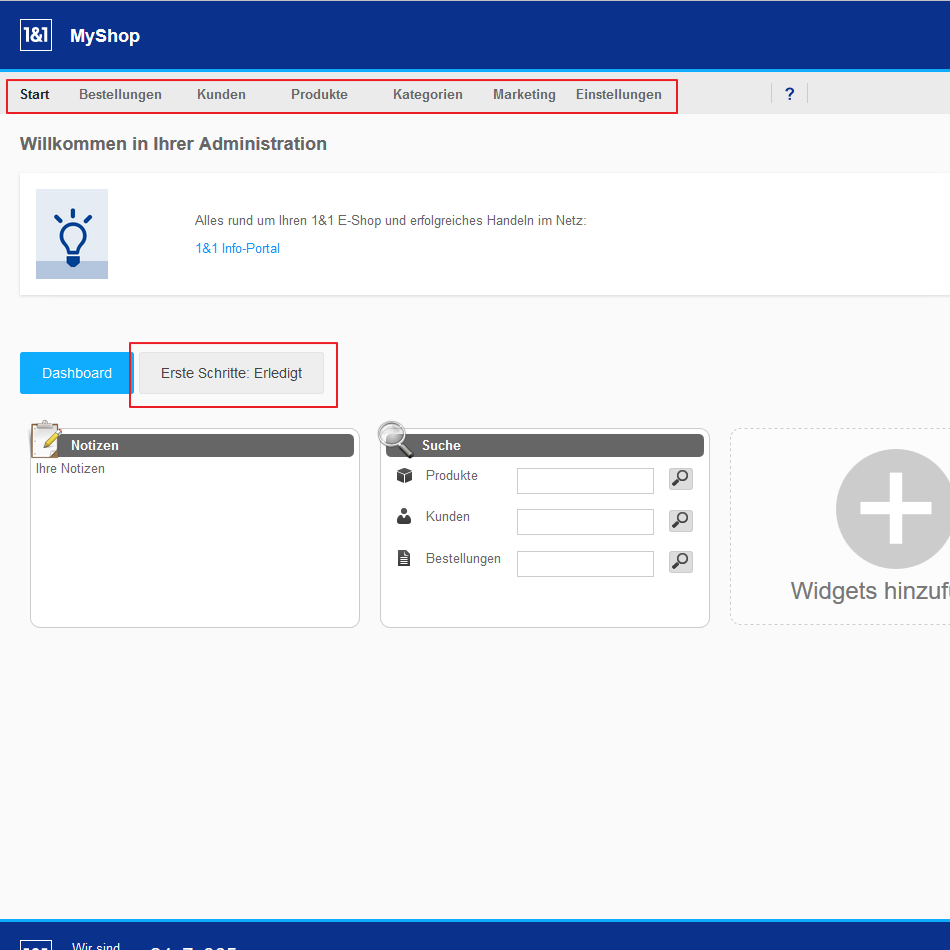Add a widget using the plus icon

point(895,509)
